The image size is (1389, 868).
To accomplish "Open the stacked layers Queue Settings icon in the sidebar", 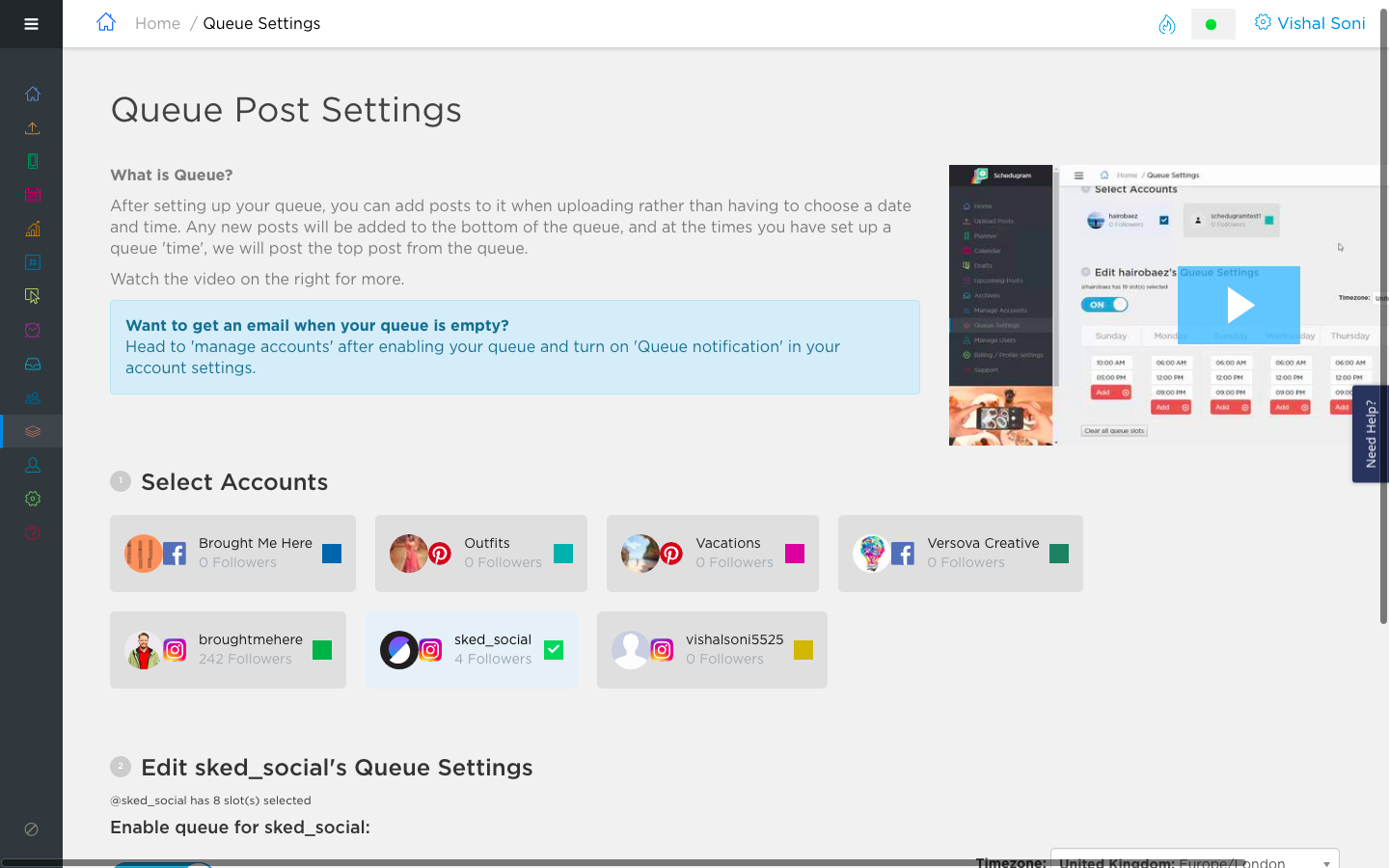I will pos(33,431).
